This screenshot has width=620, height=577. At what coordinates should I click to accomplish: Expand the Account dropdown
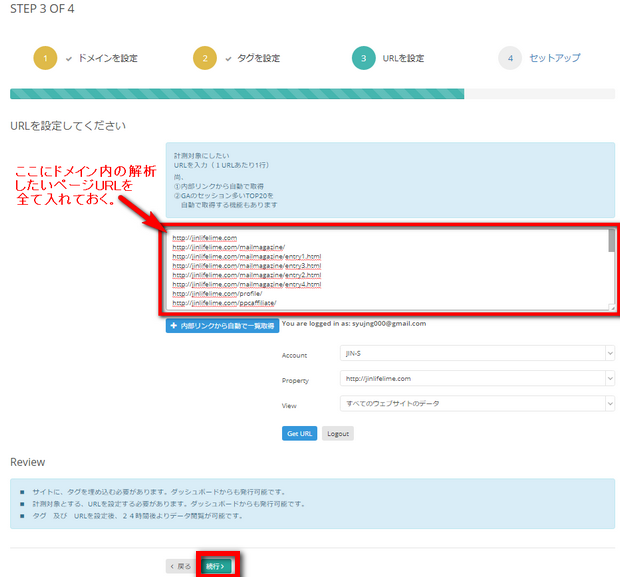pos(476,353)
